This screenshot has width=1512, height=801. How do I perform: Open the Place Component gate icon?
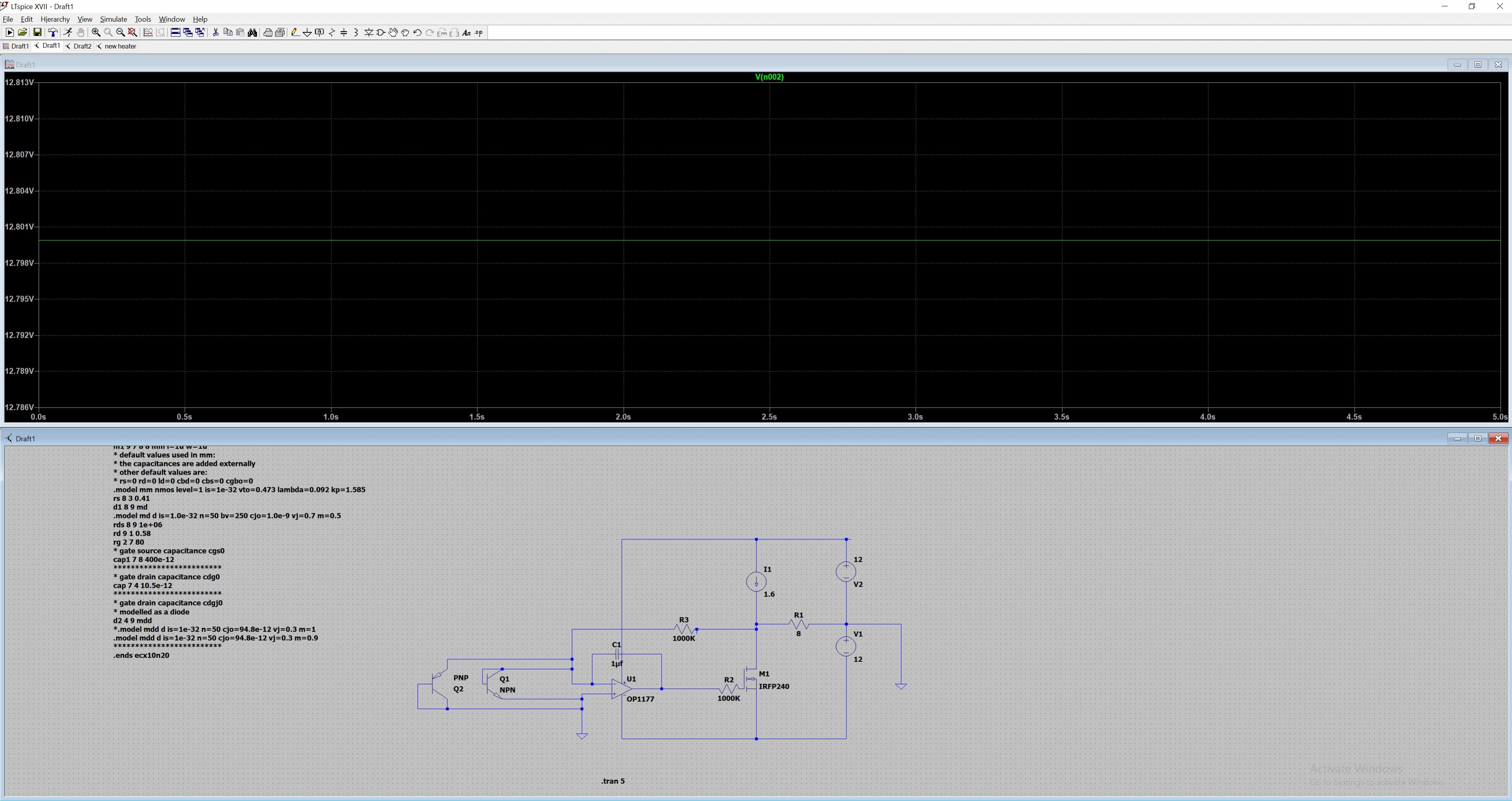click(381, 33)
